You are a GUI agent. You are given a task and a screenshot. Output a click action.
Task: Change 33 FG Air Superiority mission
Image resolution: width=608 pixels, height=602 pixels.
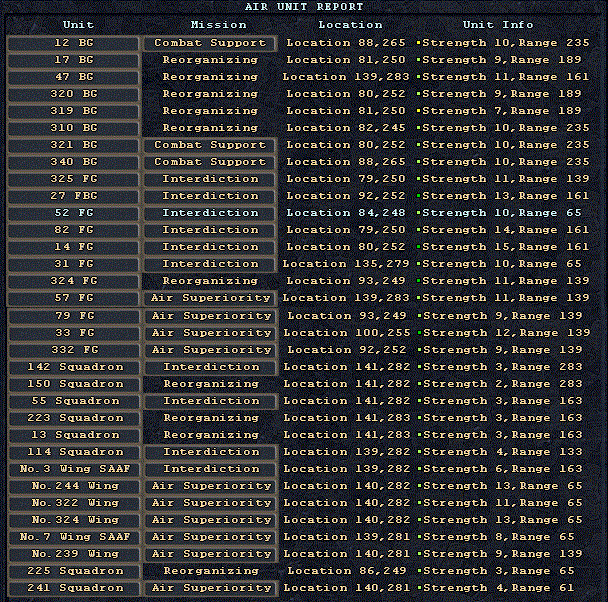(211, 333)
